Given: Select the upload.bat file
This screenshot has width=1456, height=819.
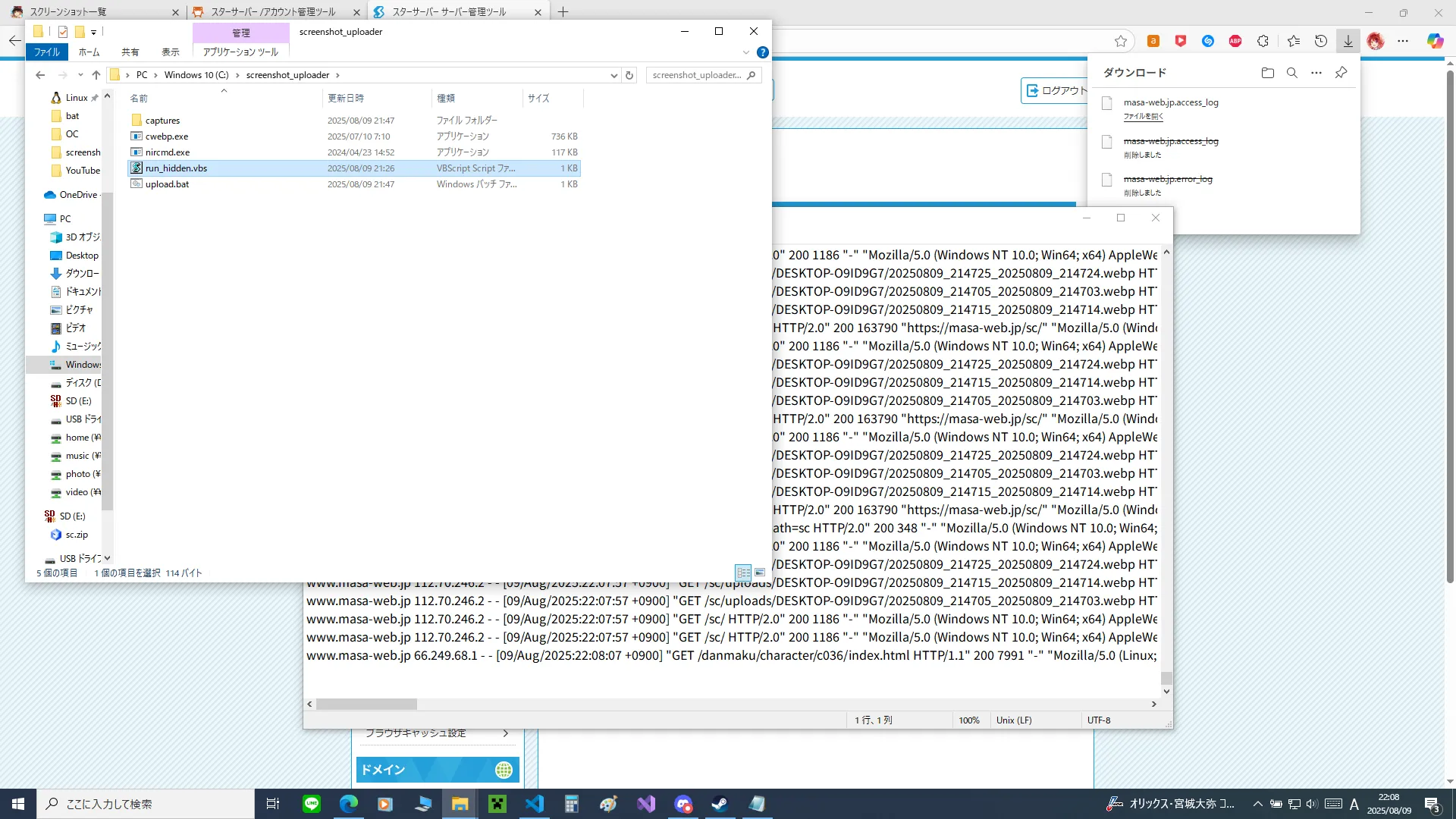Looking at the screenshot, I should [167, 184].
